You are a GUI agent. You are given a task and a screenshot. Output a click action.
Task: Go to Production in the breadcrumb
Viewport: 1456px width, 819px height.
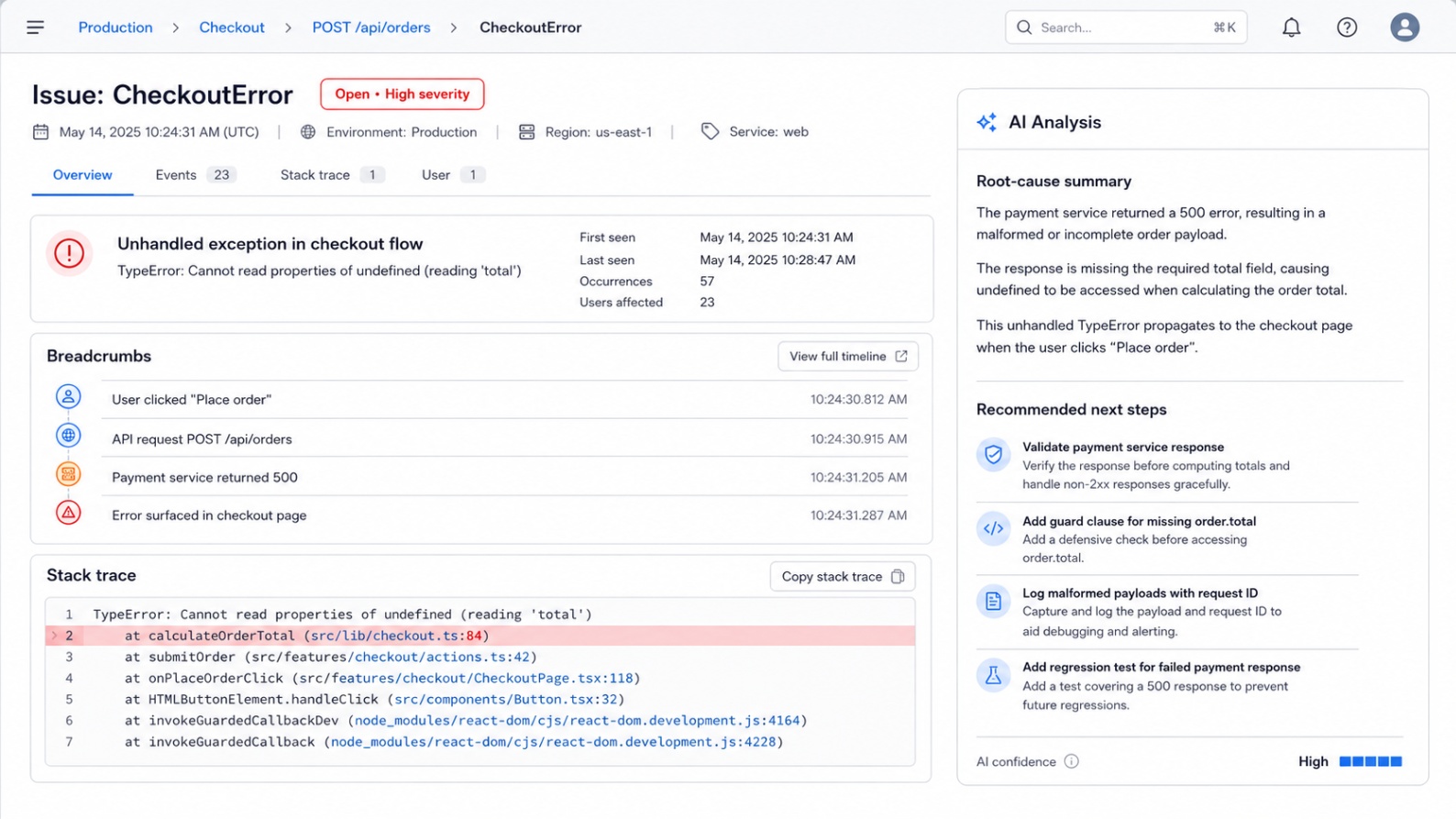[x=116, y=28]
